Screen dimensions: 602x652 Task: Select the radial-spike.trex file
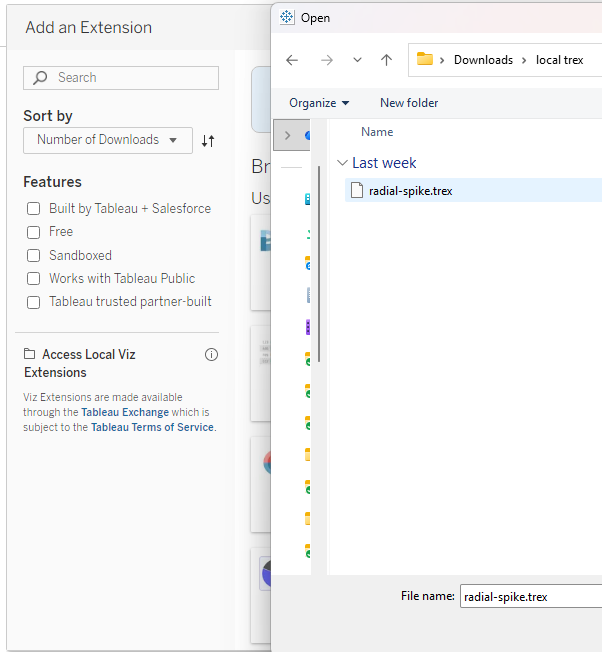pos(474,190)
